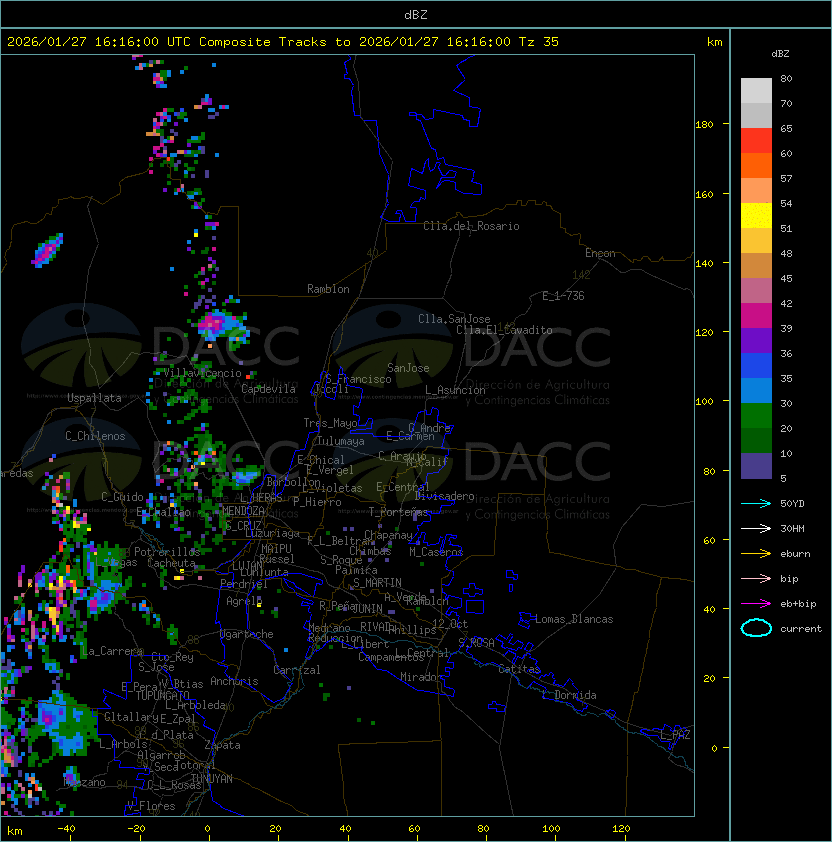
Task: Click the 'TUNUYAN' place label
Action: [212, 779]
